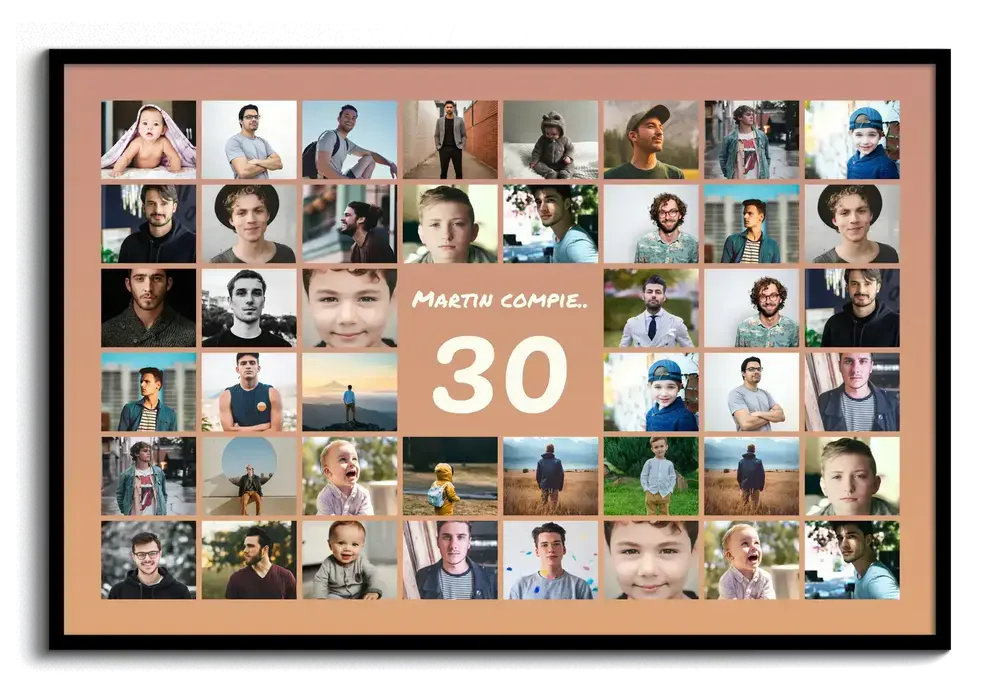Open the person on mountain at sunset photo
Screen dimensions: 1000x699
tap(349, 392)
